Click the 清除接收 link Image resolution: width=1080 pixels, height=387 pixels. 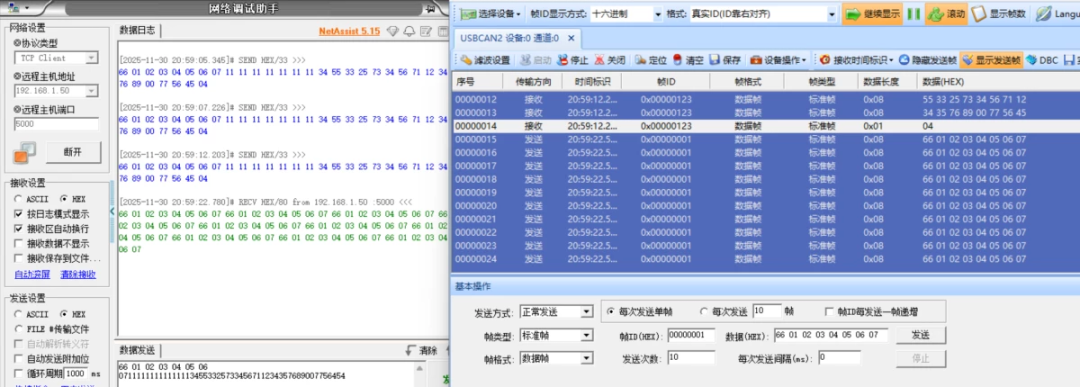coord(78,275)
